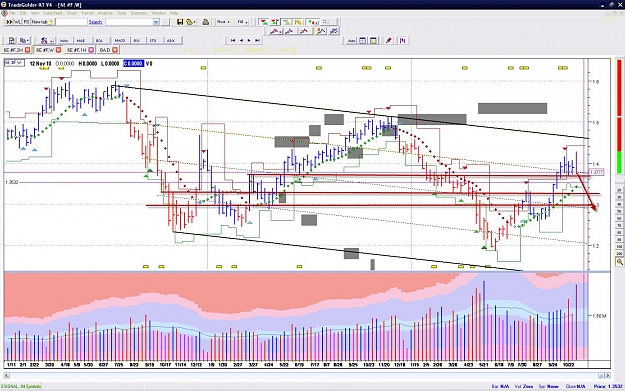The height and width of the screenshot is (391, 625).
Task: Click the double-arrow expand icon before WL
Action: coord(9,22)
